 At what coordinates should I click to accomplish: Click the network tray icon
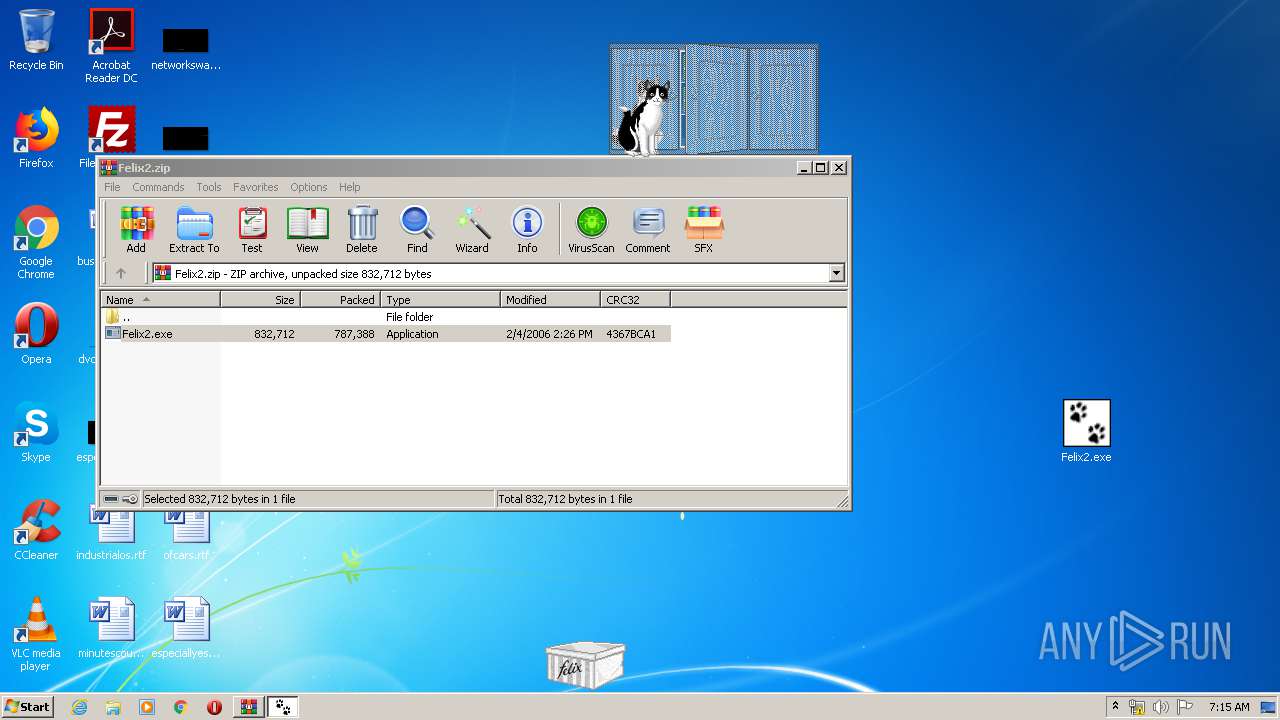1137,707
